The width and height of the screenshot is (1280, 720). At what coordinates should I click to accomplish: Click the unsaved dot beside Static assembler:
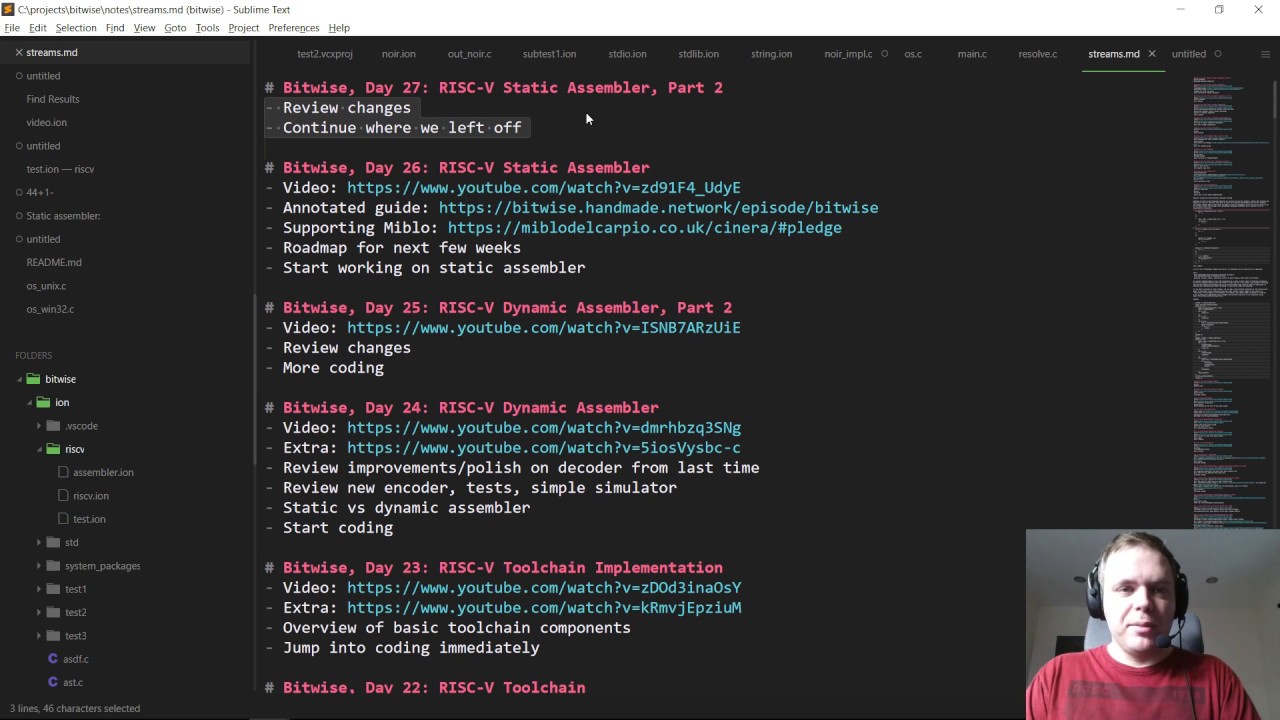click(18, 215)
